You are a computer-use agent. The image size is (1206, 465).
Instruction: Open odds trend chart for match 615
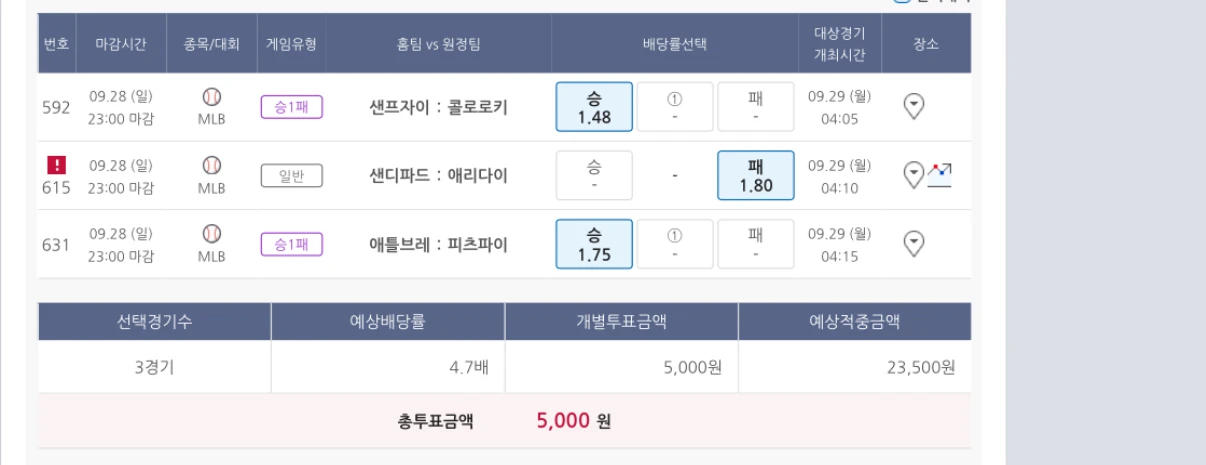939,175
